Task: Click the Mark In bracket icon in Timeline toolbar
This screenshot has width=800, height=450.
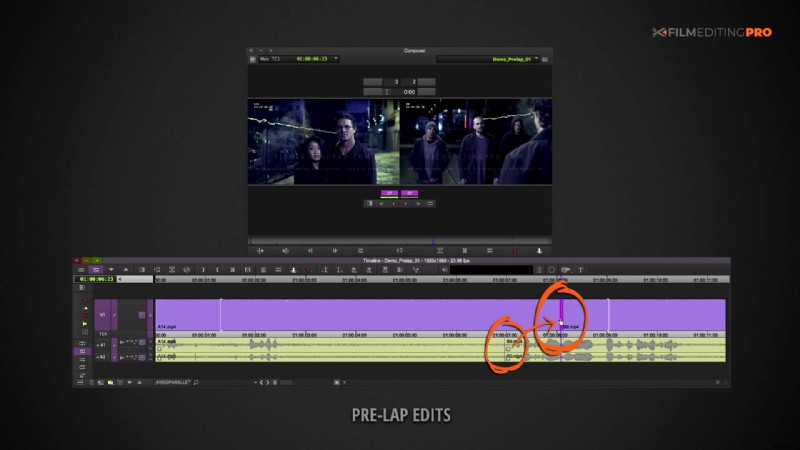Action: [203, 270]
